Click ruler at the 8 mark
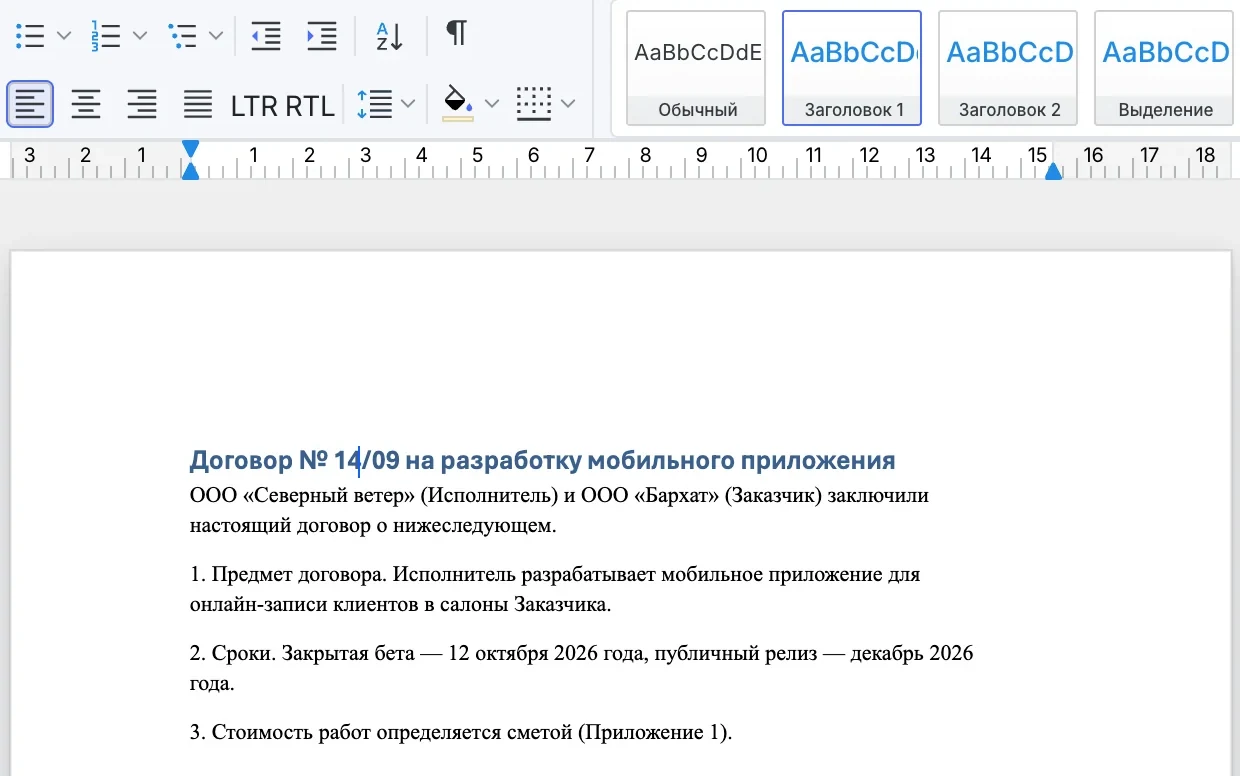 coord(646,155)
